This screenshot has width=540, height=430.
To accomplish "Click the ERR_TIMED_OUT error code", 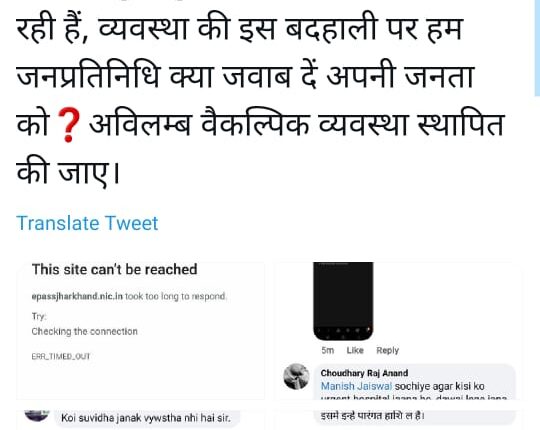I will (x=61, y=356).
